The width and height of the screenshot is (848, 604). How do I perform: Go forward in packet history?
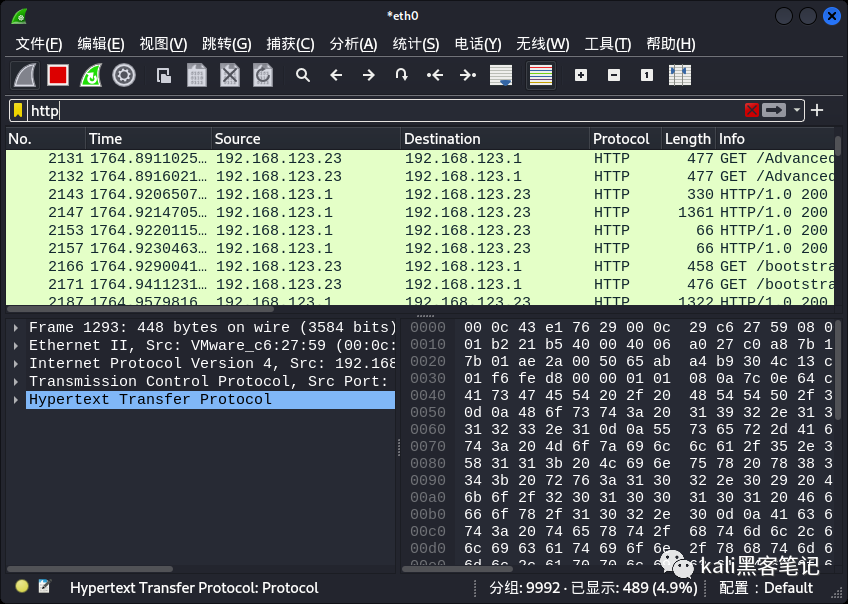point(369,75)
